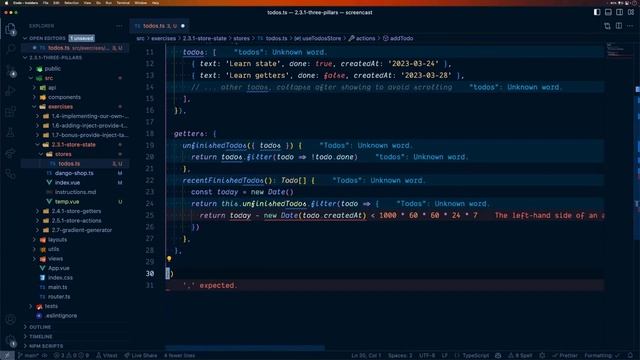Open the Run and Debug view
640x360 pixels.
[x=11, y=91]
